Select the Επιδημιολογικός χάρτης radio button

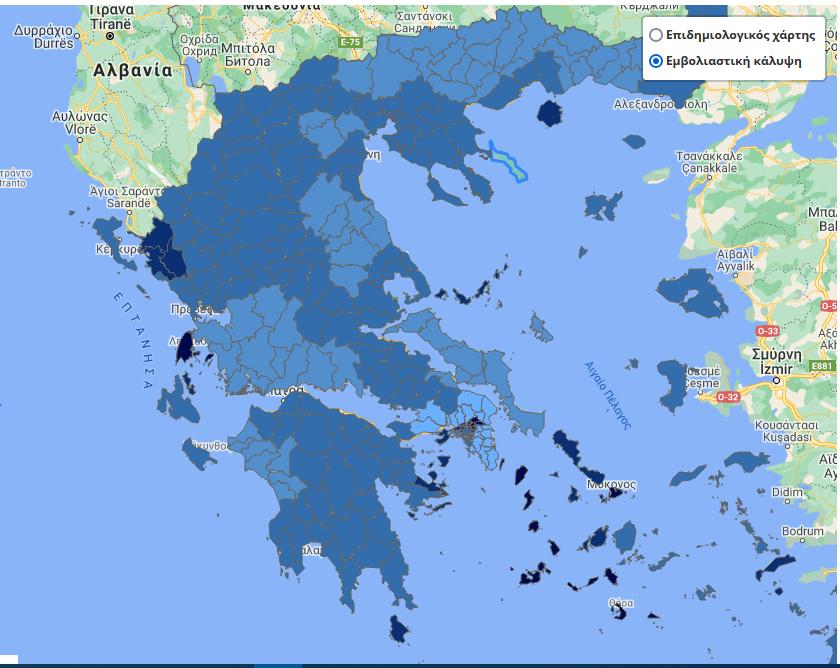coord(656,35)
